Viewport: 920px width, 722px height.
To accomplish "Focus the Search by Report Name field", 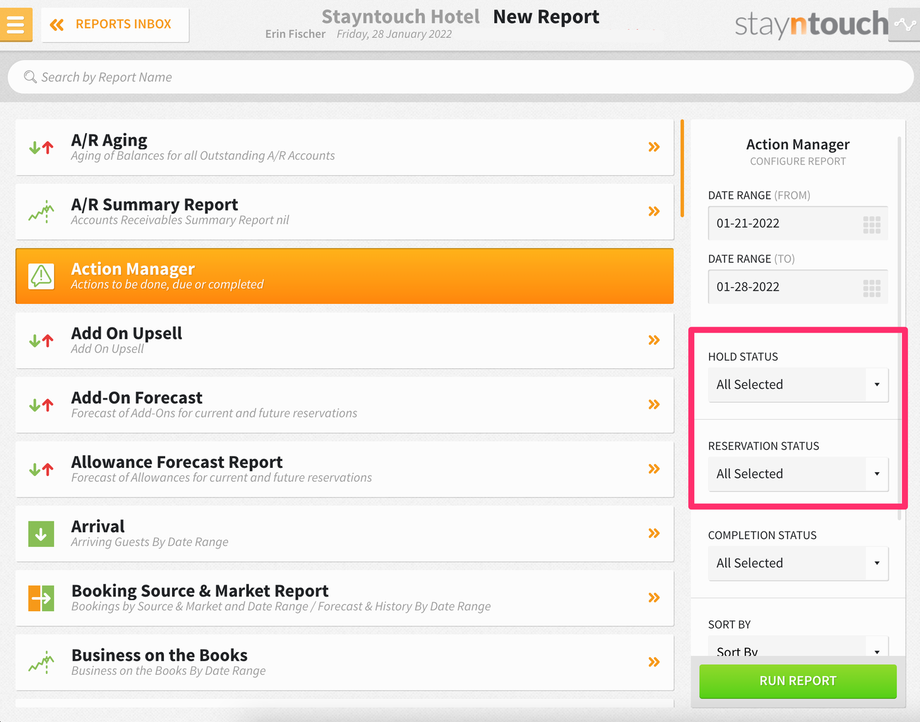I will tap(460, 77).
